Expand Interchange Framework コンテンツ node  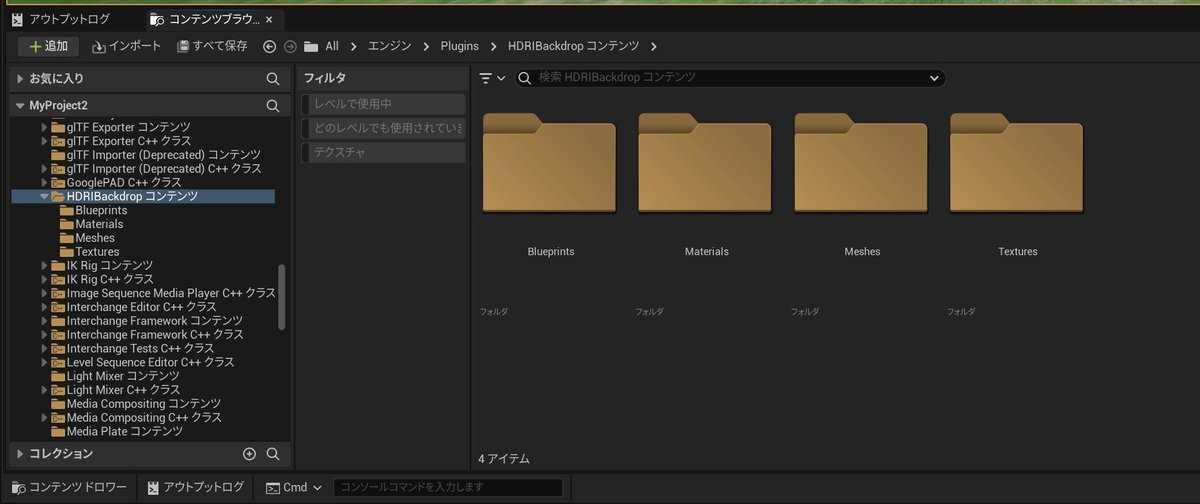pos(44,321)
